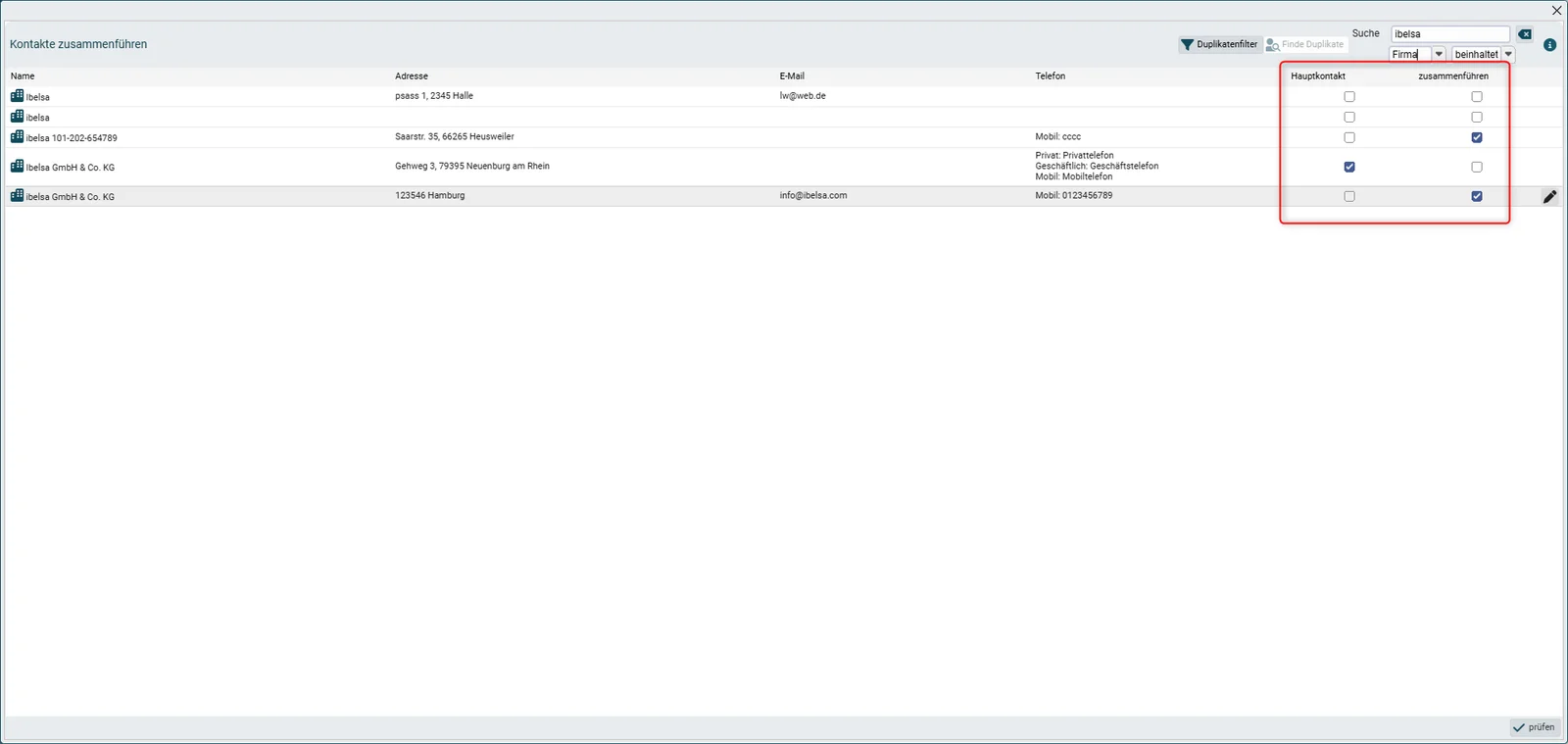The height and width of the screenshot is (744, 1568).
Task: Click the address Gehweg 3, 79395 Neuenburg am Rhein
Action: (x=472, y=167)
